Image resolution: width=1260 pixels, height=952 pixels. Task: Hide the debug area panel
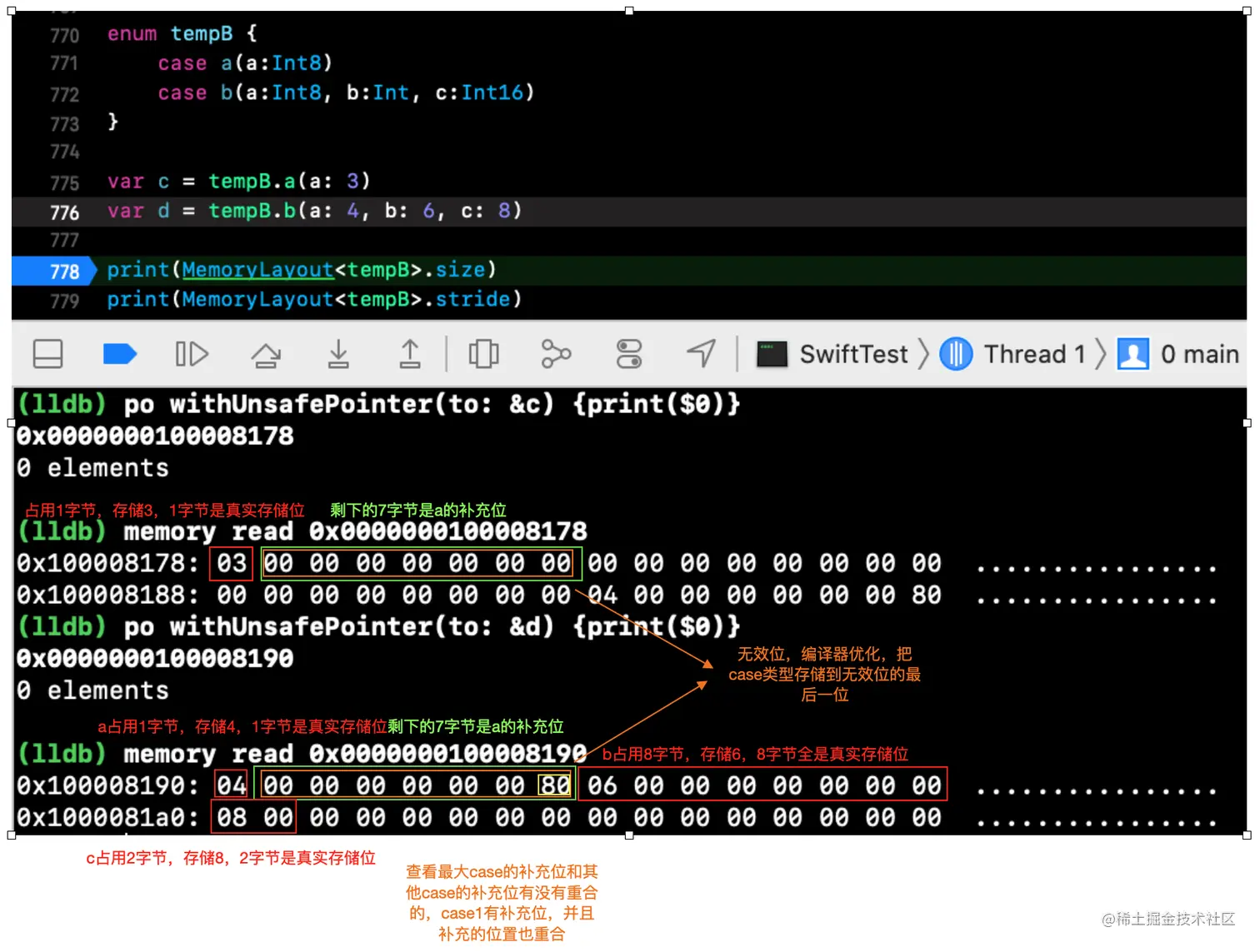pyautogui.click(x=47, y=354)
